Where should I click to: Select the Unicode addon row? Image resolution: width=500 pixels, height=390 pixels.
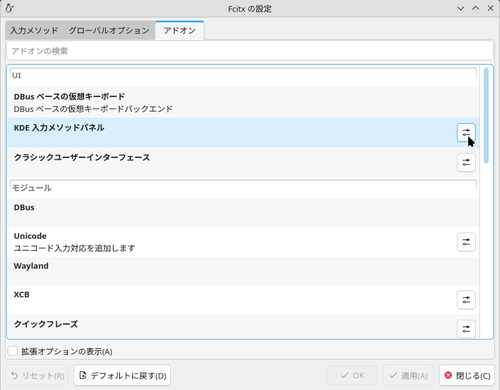[x=243, y=242]
